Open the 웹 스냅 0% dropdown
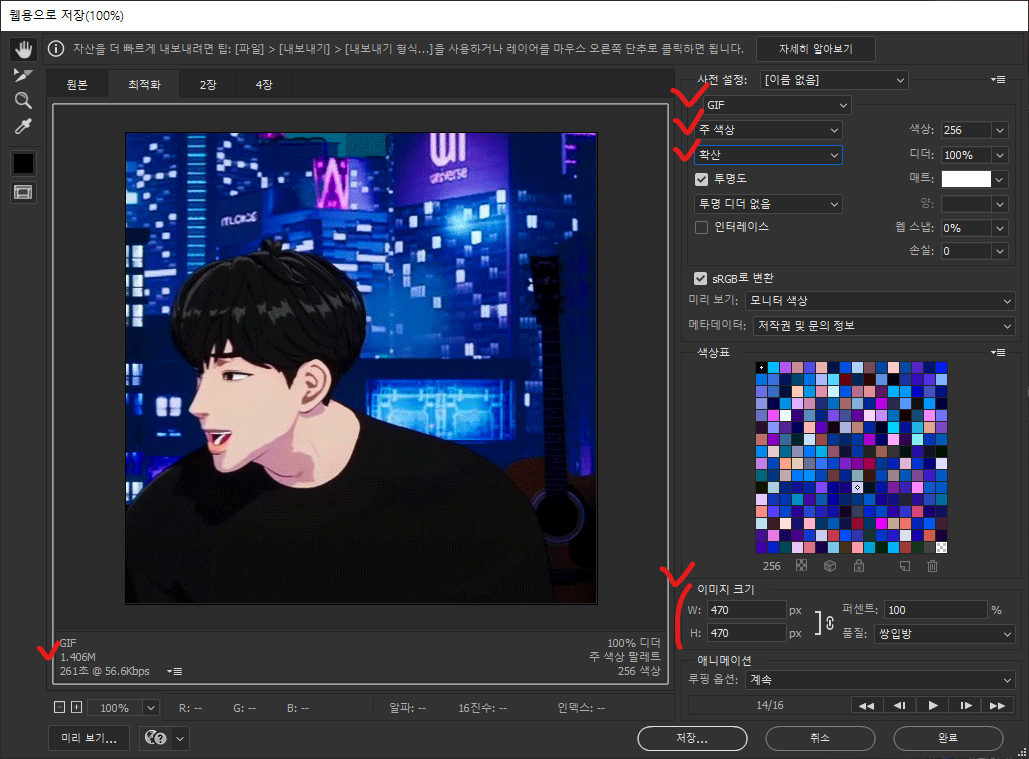 click(999, 228)
